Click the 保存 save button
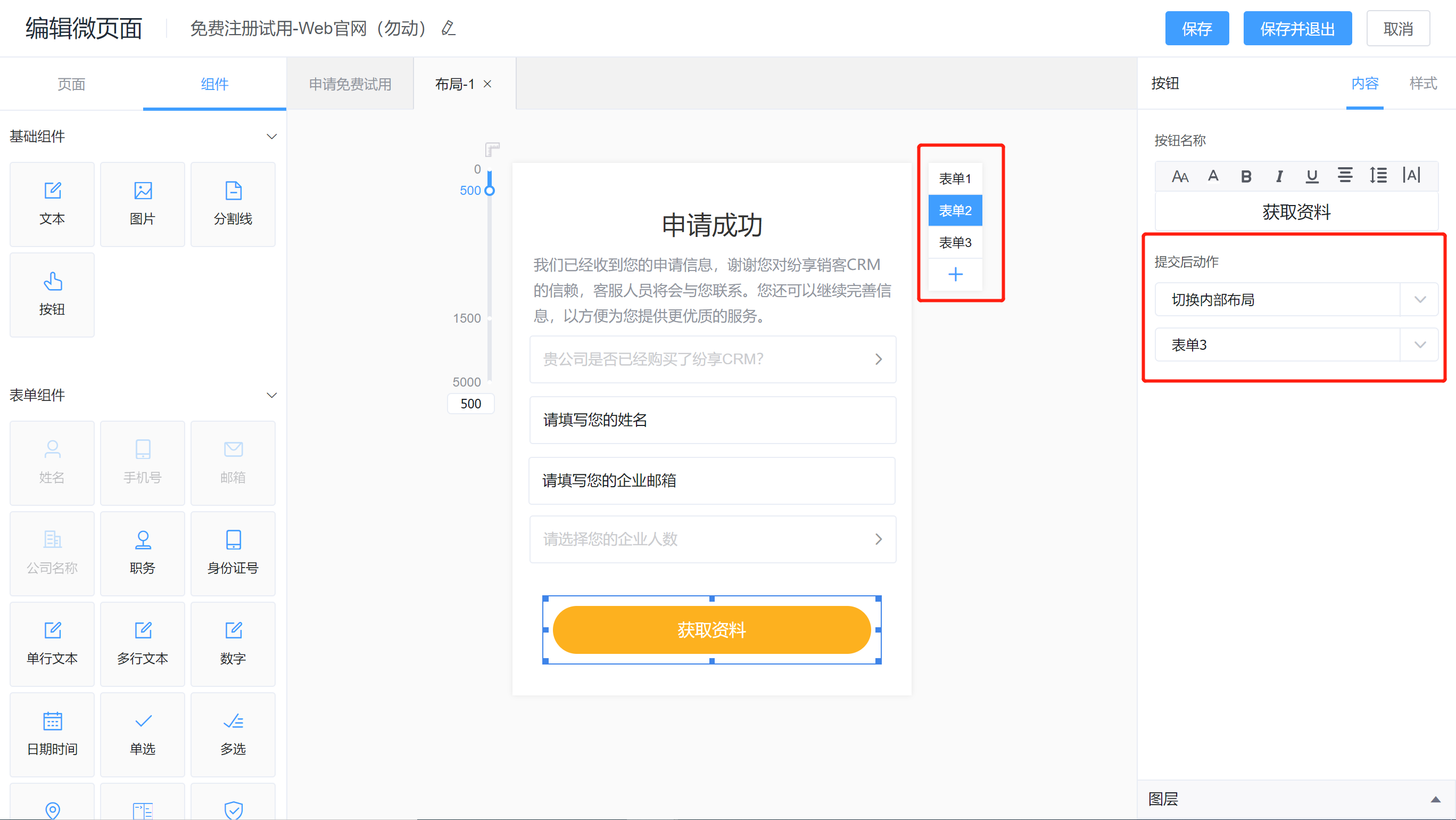 1196,28
